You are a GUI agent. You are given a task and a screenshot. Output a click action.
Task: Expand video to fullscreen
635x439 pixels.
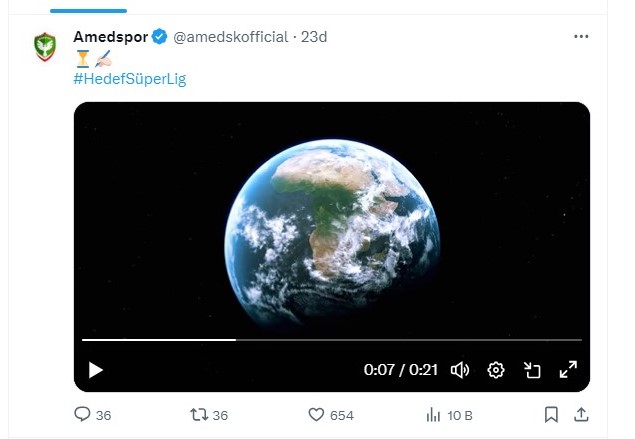[568, 370]
